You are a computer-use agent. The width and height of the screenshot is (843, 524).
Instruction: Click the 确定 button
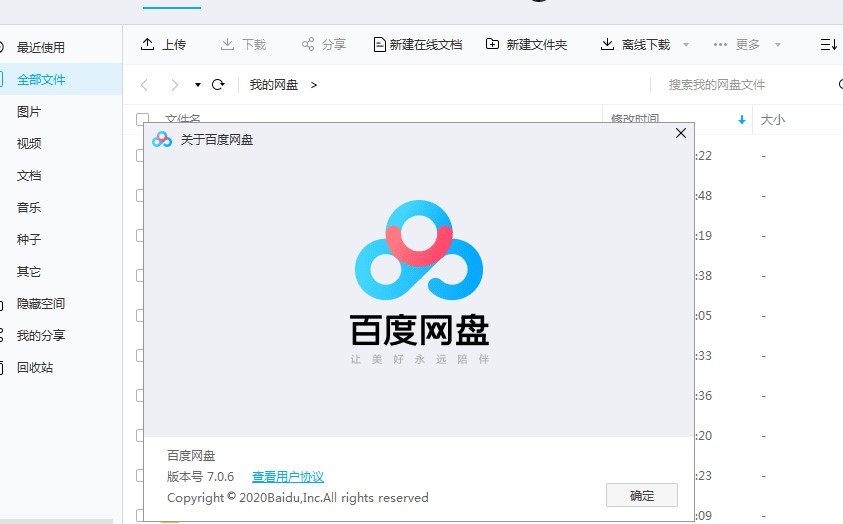tap(642, 496)
